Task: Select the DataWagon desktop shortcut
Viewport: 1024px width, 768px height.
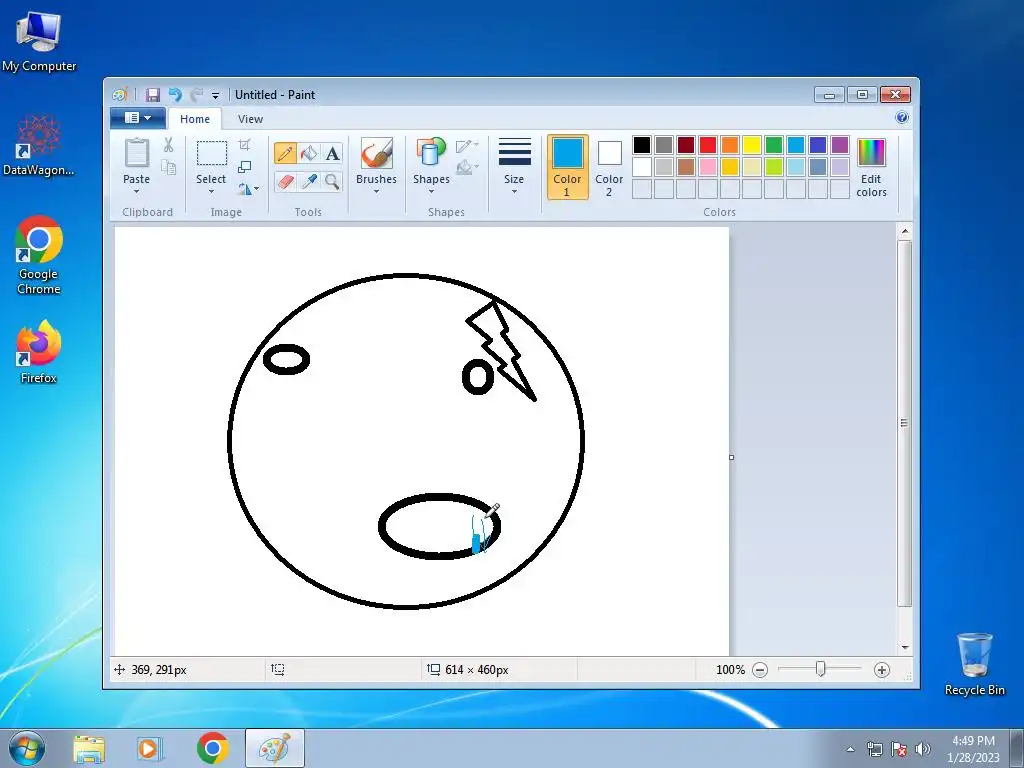Action: click(x=39, y=145)
